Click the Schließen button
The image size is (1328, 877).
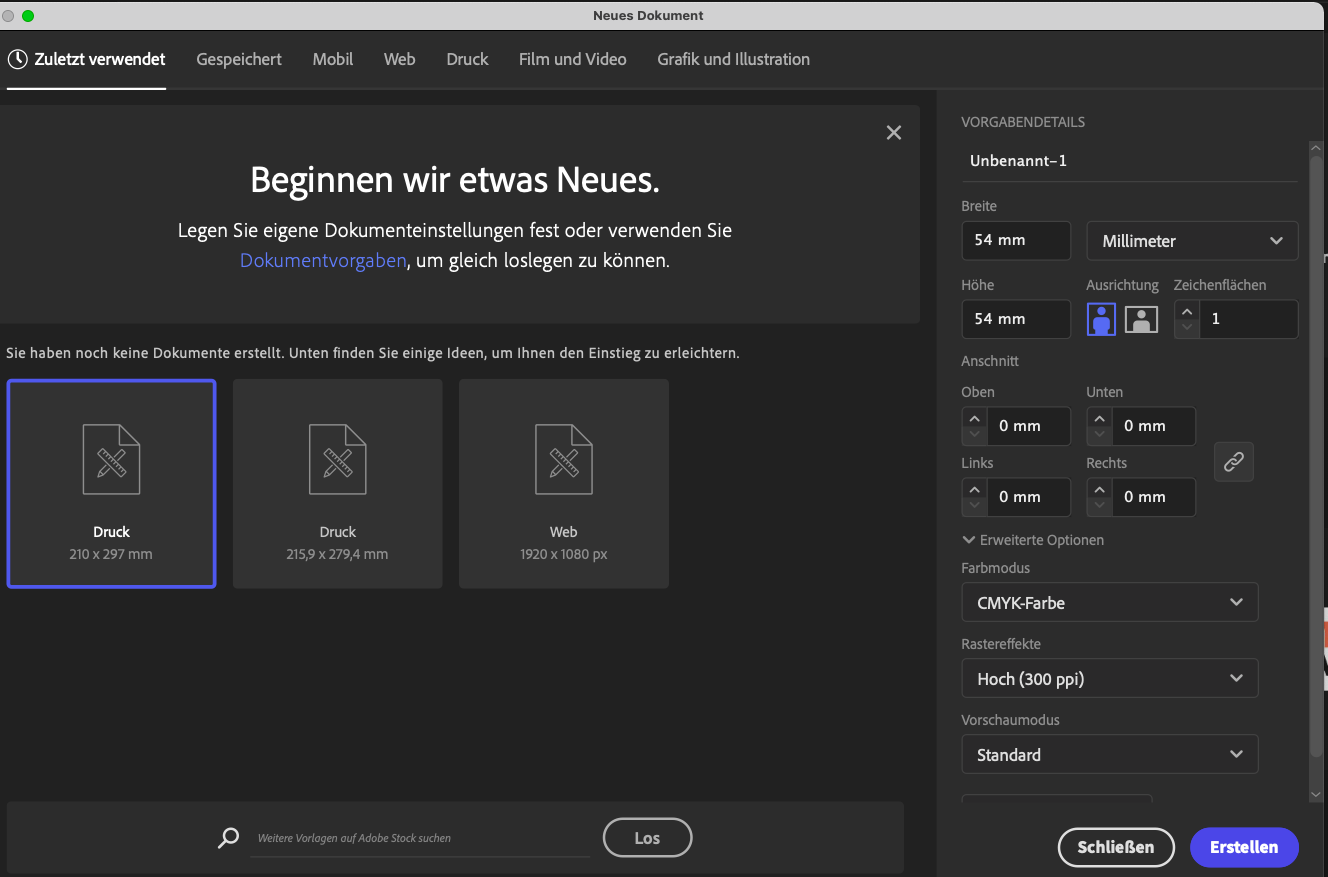click(x=1116, y=847)
